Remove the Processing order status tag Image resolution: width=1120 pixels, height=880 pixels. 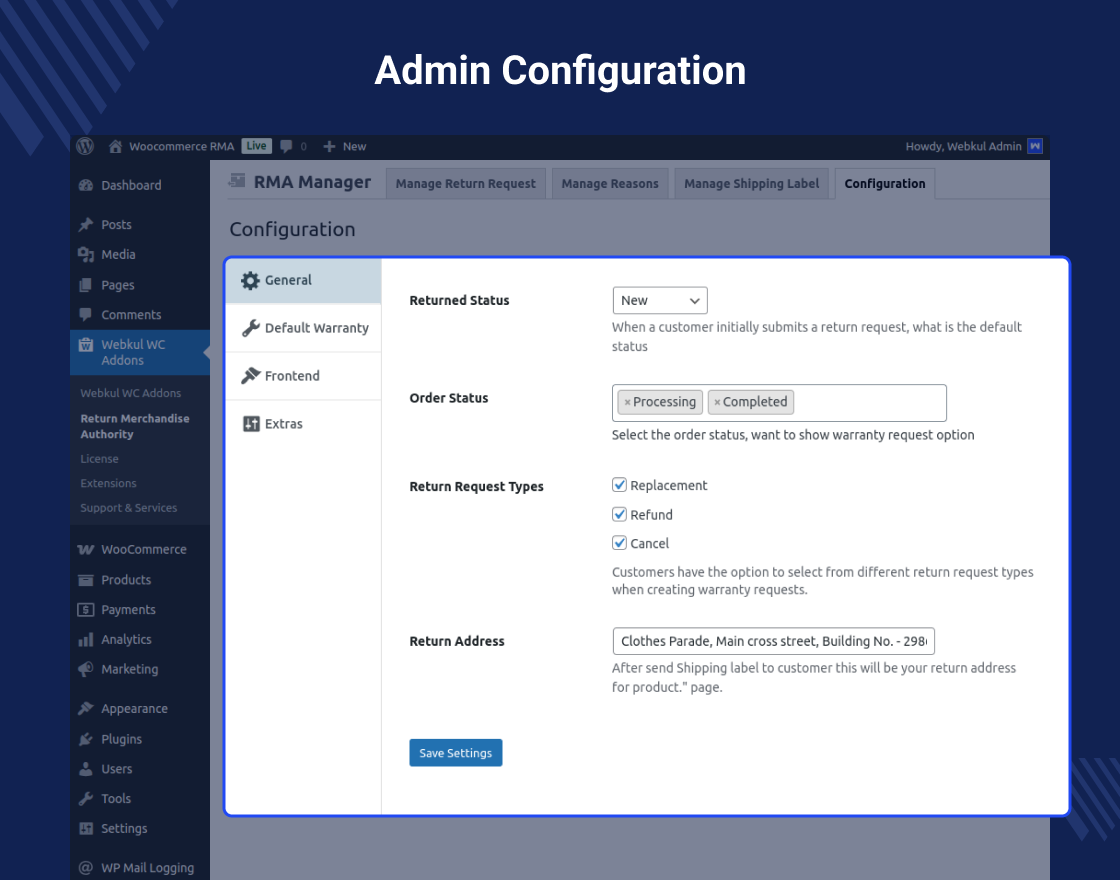[x=627, y=403]
